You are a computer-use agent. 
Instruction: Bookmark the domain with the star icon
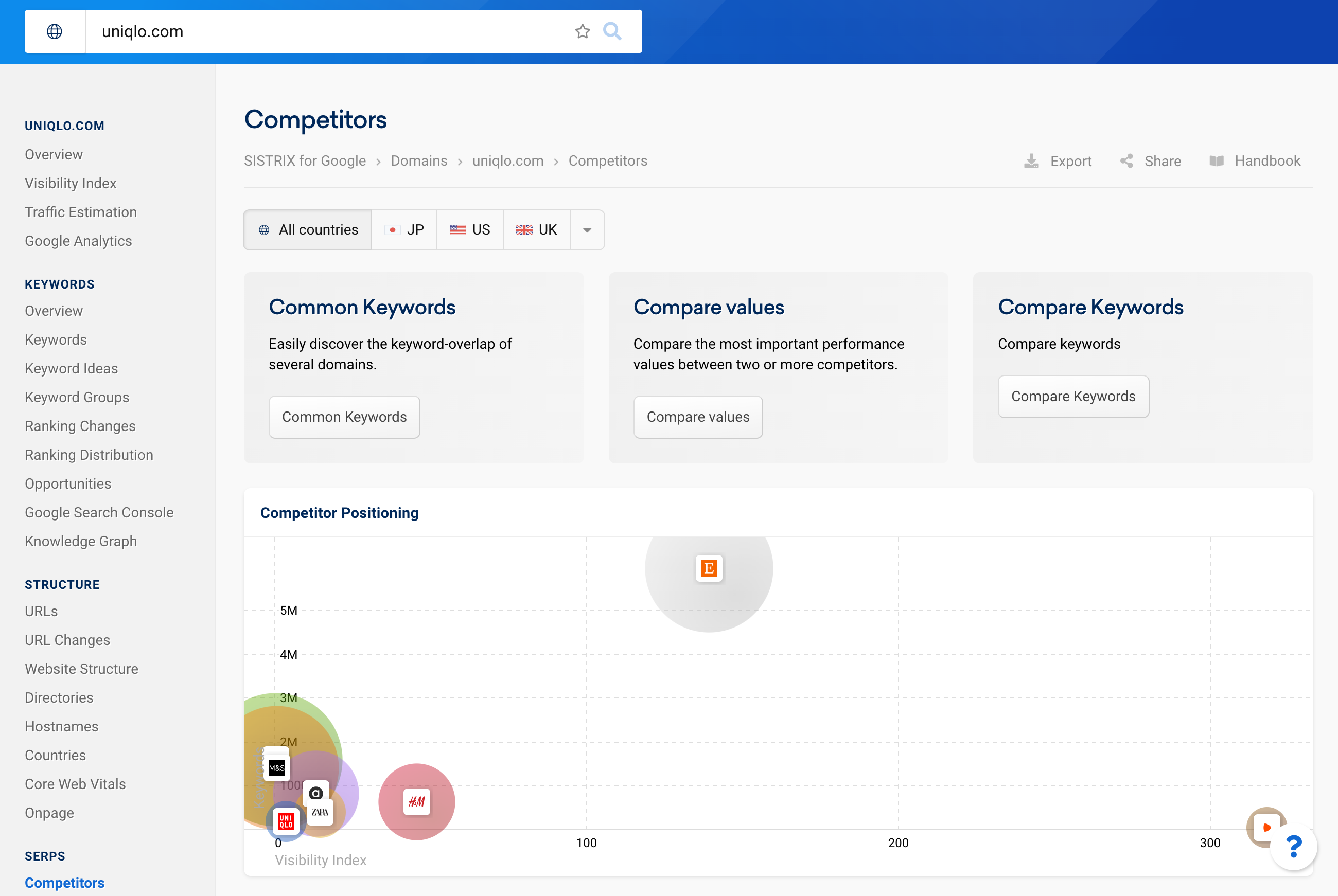click(582, 31)
